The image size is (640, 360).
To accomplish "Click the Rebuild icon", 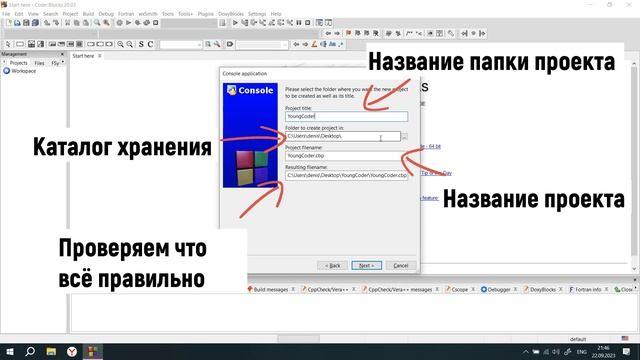I will (x=147, y=23).
